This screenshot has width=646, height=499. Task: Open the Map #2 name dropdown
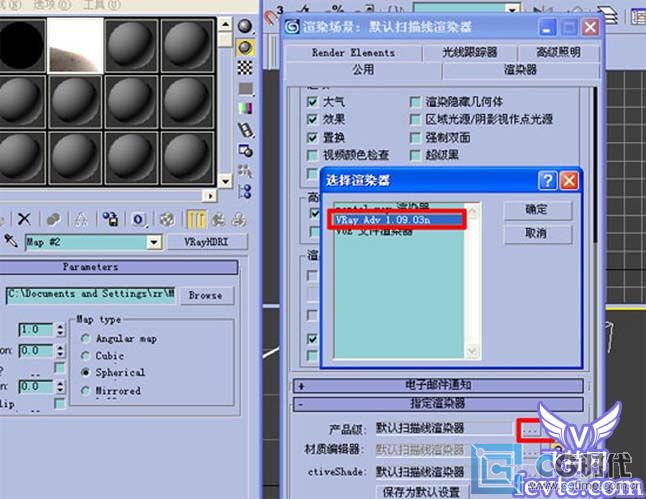pyautogui.click(x=154, y=242)
